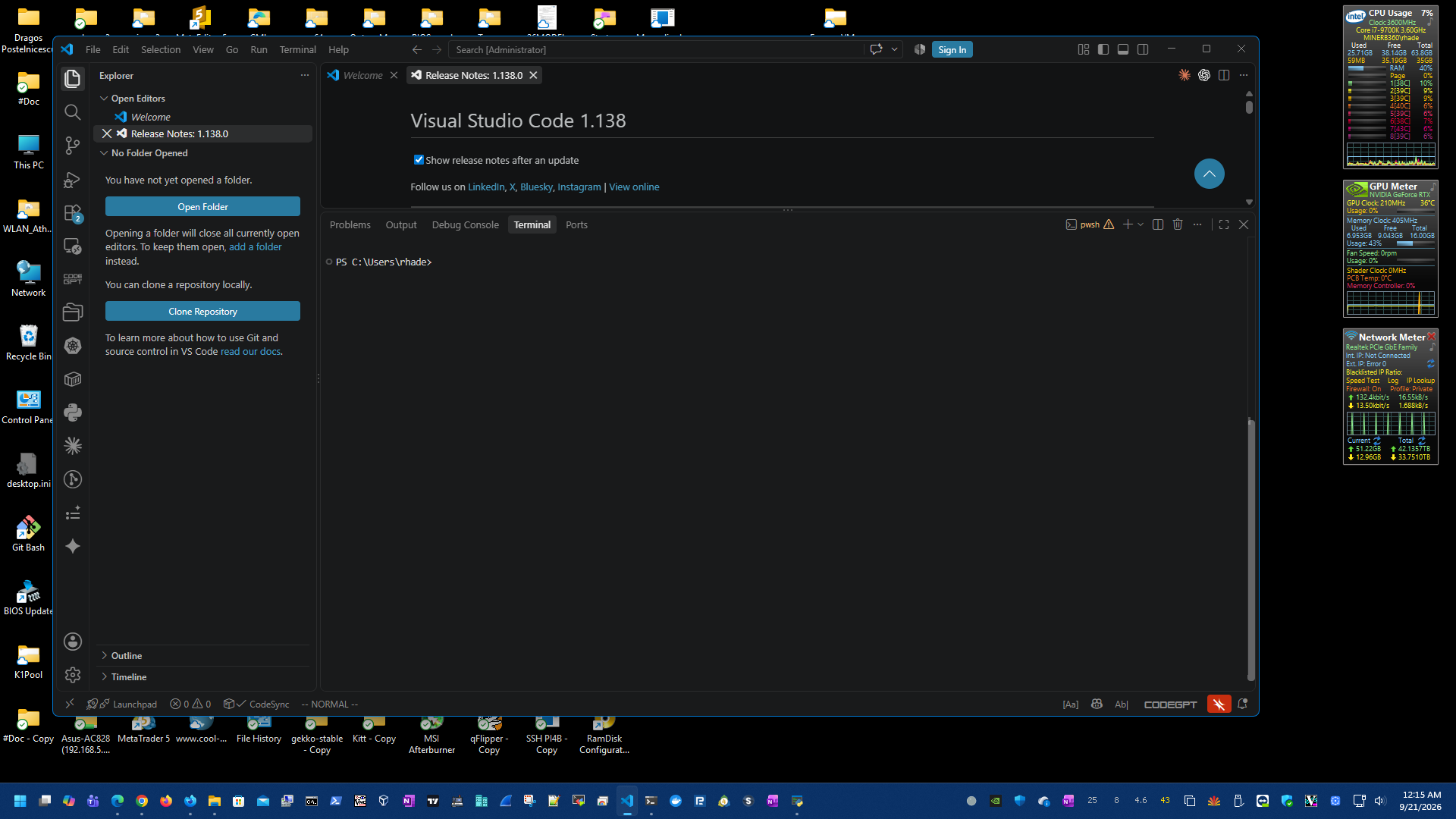
Task: Split the terminal pane
Action: [1157, 224]
